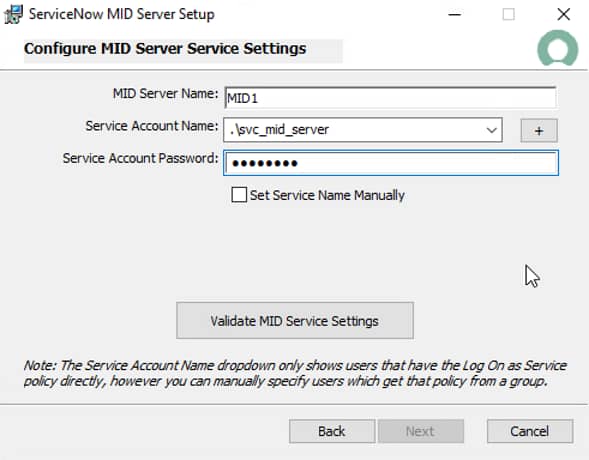Click the 'Configure MID Server Service Settings' heading
Screen dimensions: 589x460
pyautogui.click(x=165, y=49)
